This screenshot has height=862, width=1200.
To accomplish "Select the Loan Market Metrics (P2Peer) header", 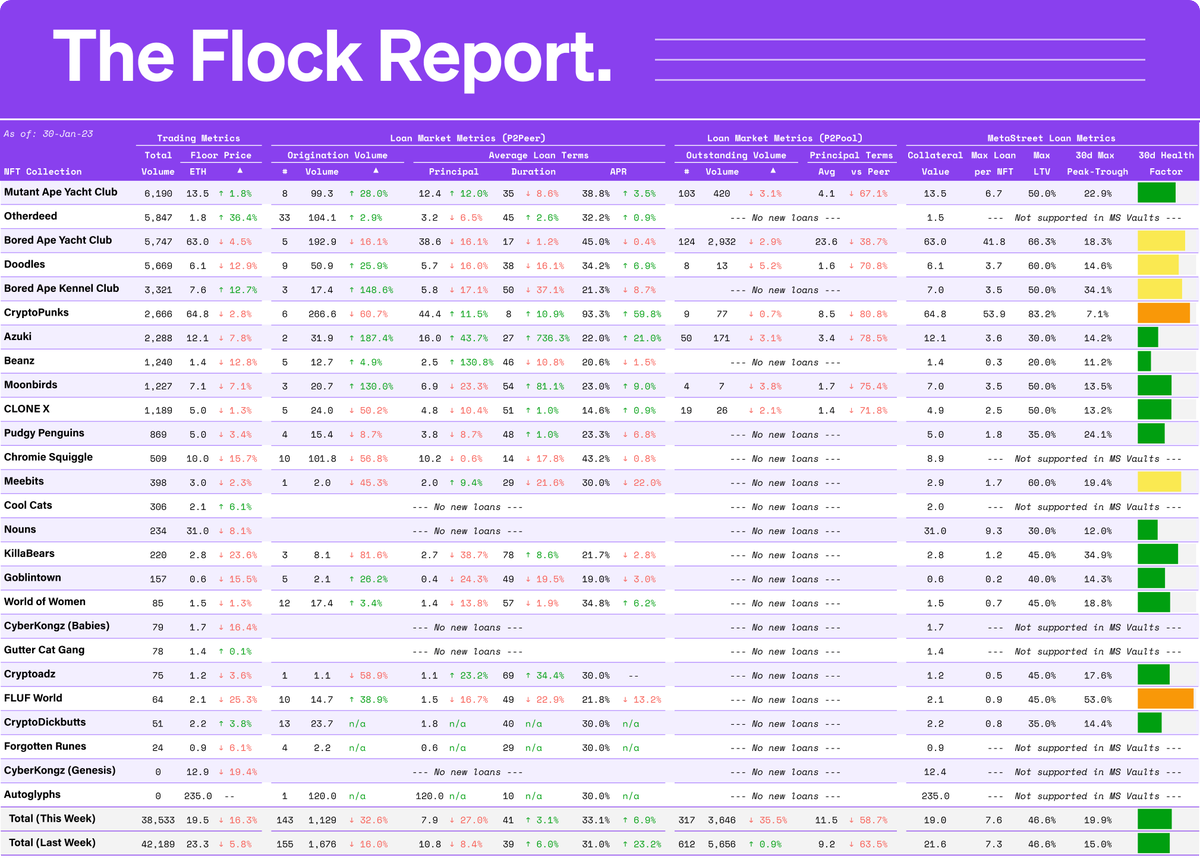I will coord(467,138).
